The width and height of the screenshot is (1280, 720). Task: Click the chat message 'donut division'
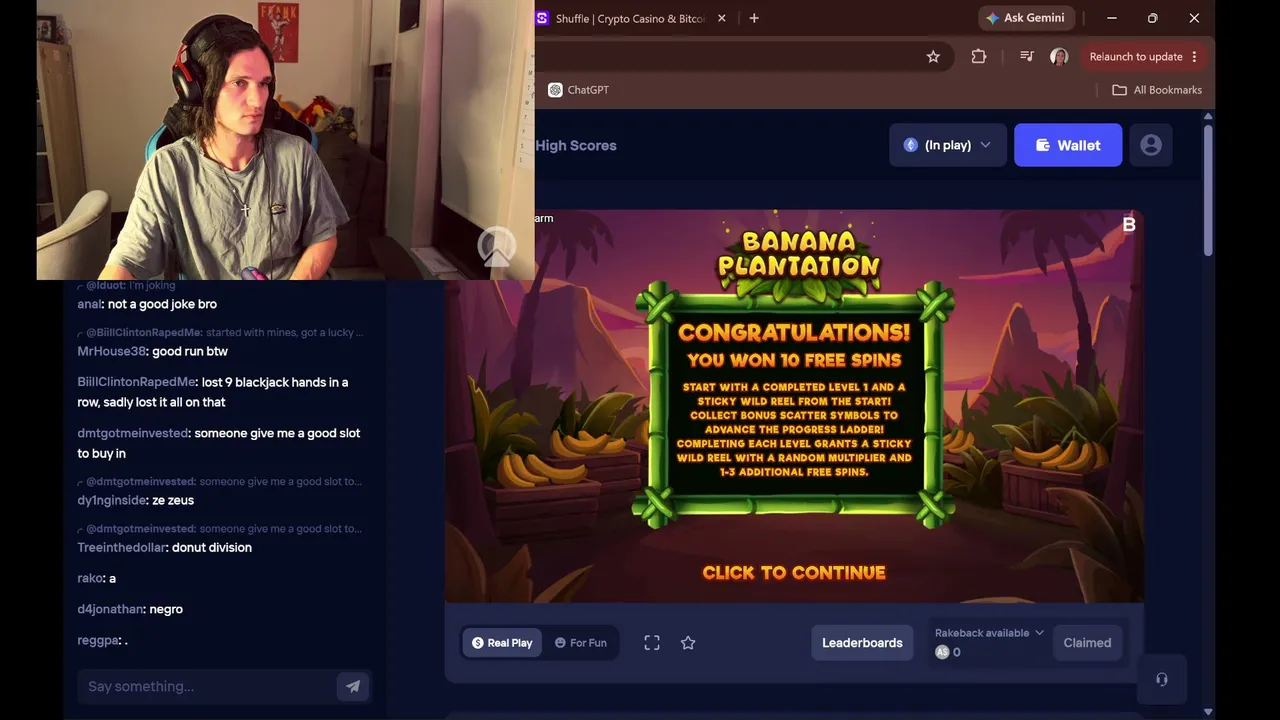[212, 547]
